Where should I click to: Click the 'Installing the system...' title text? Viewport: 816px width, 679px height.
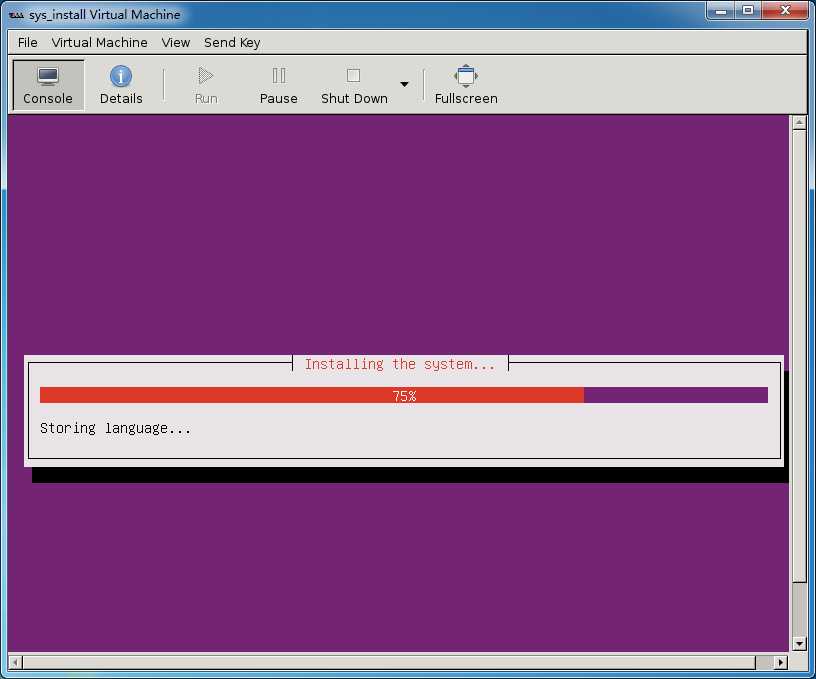tap(400, 364)
